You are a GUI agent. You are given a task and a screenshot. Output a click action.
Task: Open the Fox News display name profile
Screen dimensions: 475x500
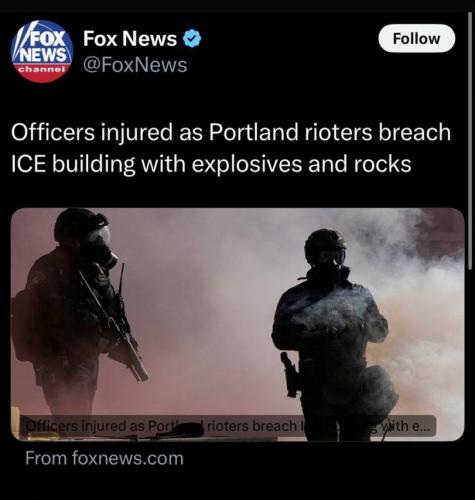[130, 39]
